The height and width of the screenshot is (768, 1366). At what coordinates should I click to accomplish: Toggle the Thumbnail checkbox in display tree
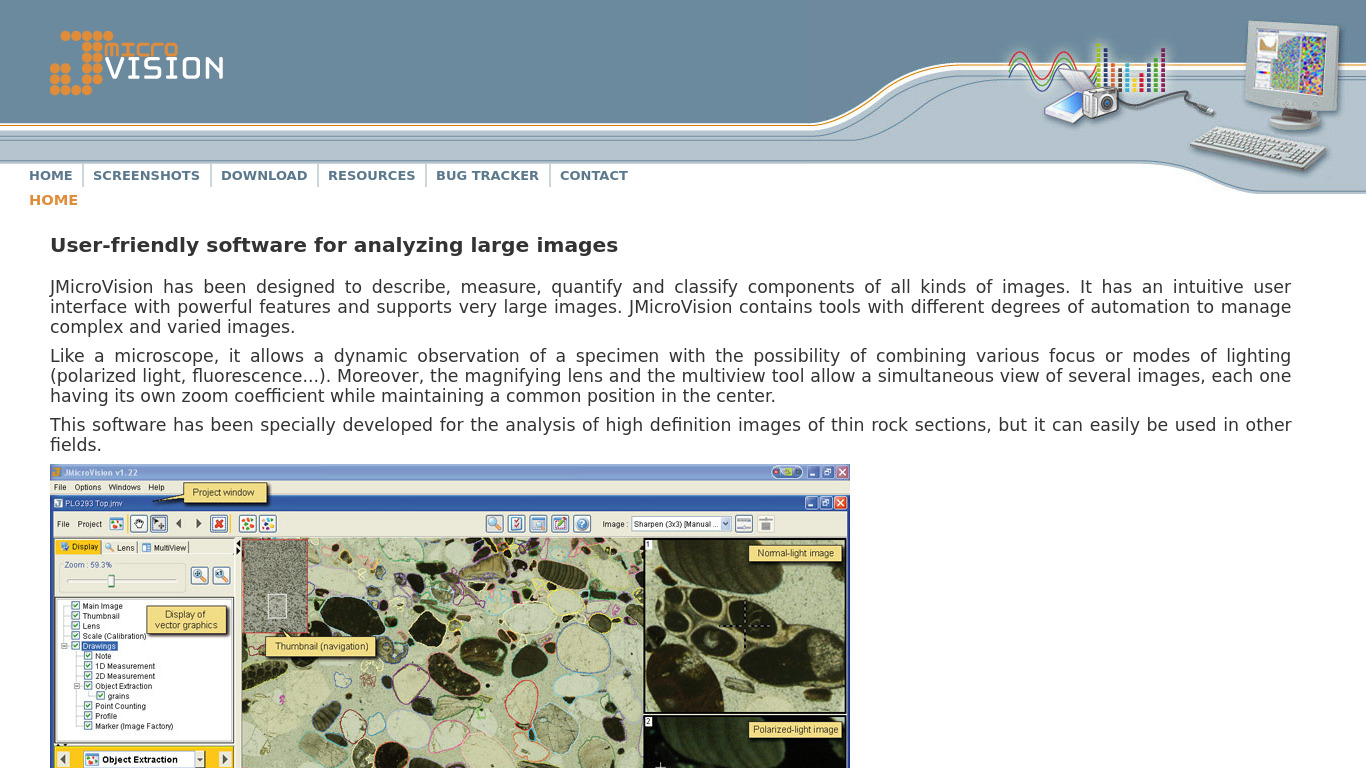tap(76, 616)
